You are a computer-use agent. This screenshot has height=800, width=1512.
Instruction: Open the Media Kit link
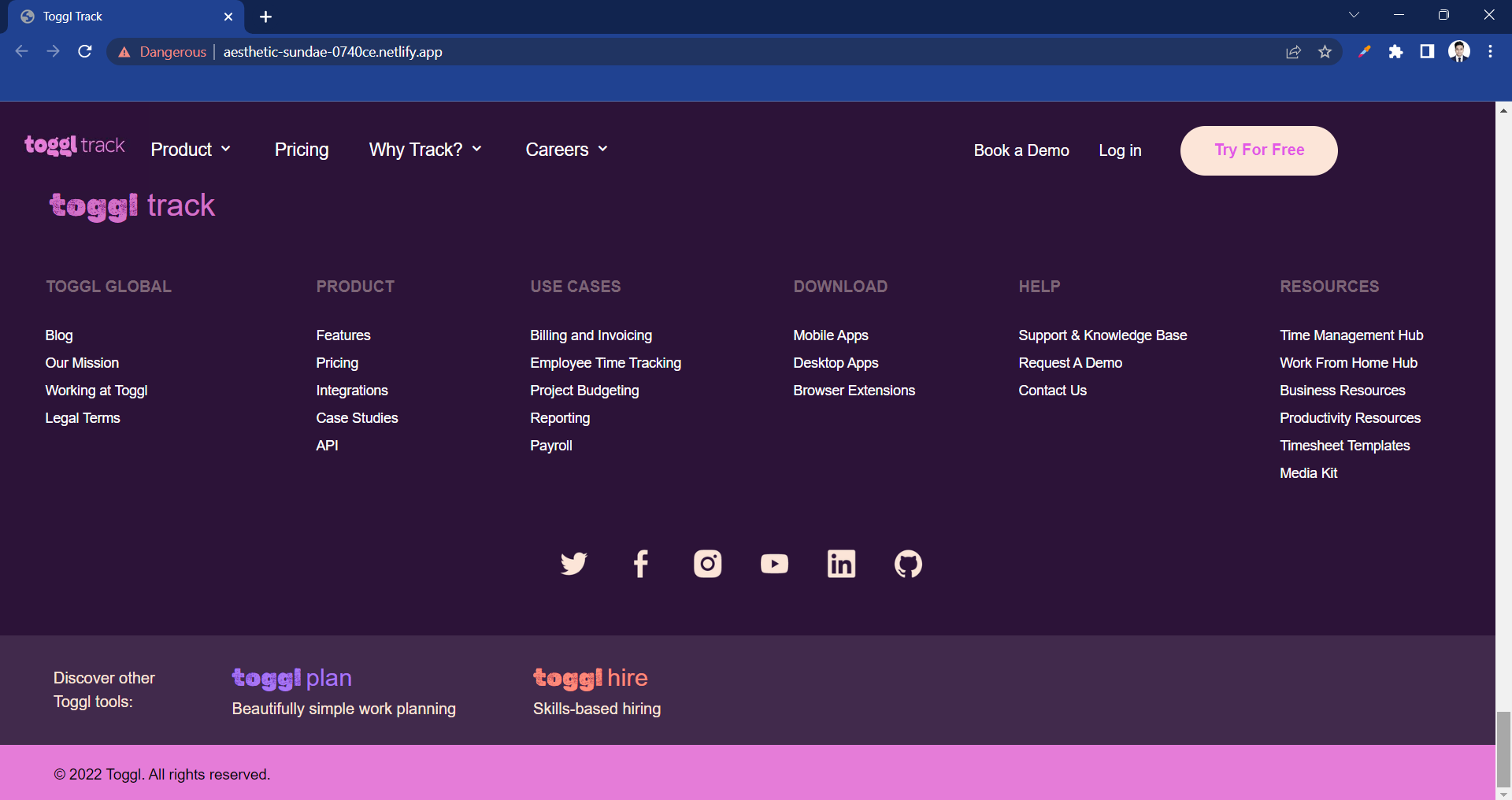pyautogui.click(x=1308, y=473)
